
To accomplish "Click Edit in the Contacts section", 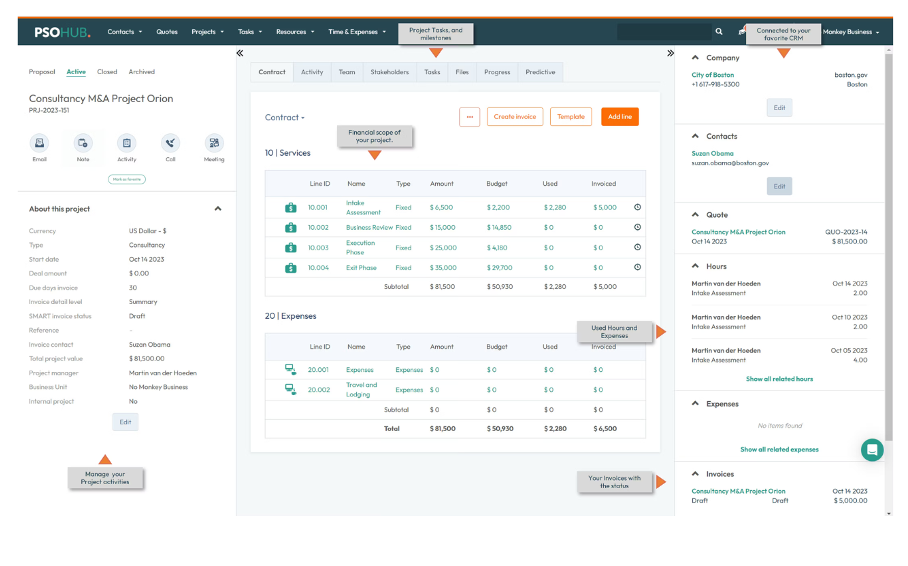I will (779, 187).
